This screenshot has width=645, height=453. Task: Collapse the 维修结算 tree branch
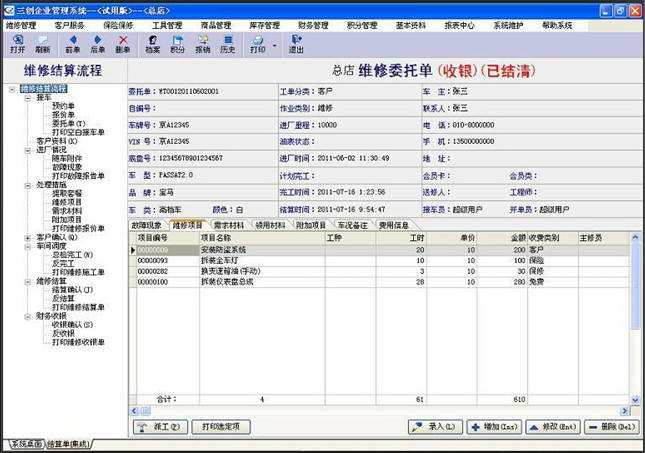click(x=28, y=281)
